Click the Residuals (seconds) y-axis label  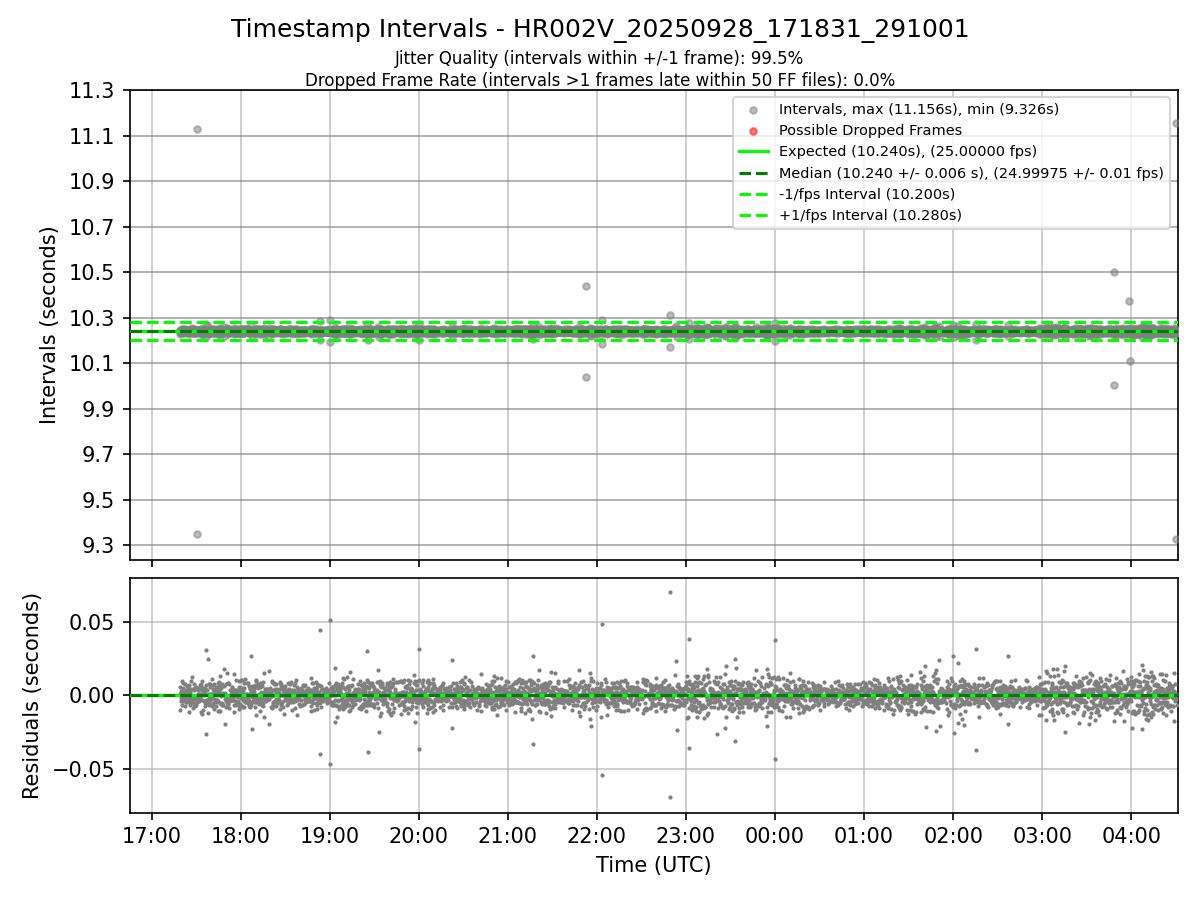[x=32, y=696]
